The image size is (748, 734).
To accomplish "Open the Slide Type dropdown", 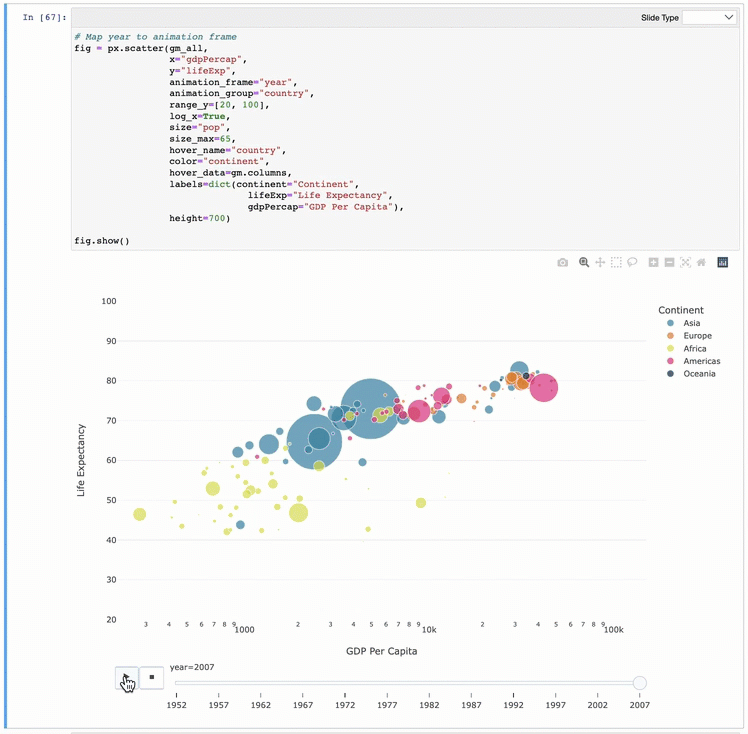I will pos(709,18).
